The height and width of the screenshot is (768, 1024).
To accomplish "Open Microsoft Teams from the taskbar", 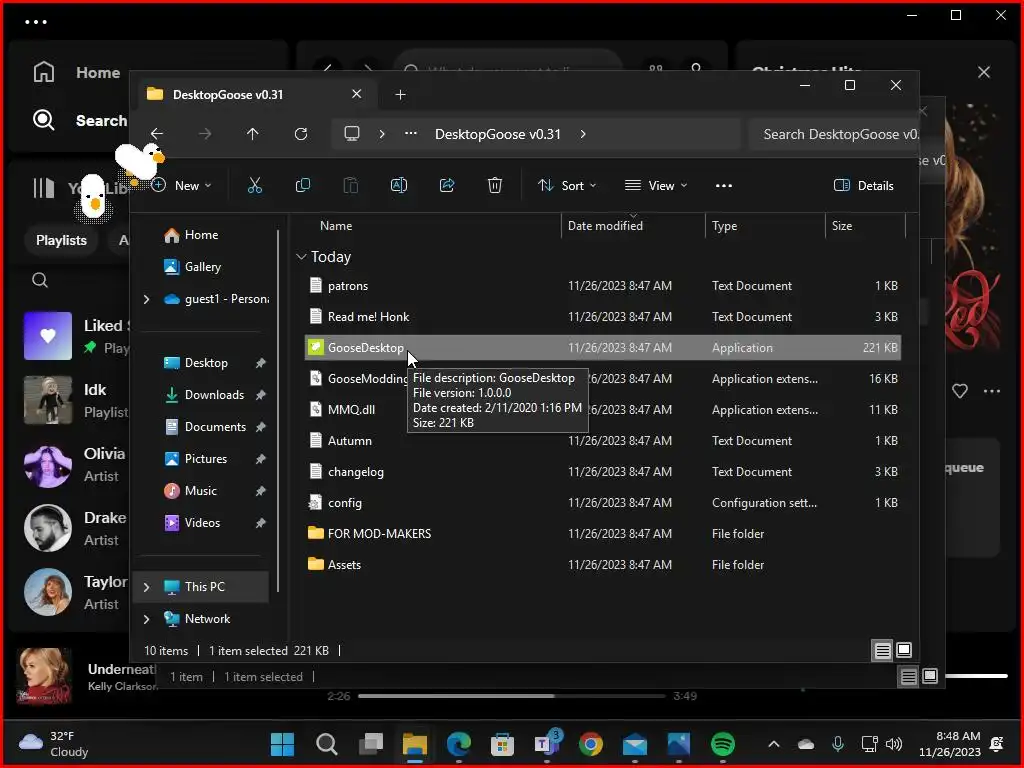I will point(545,743).
